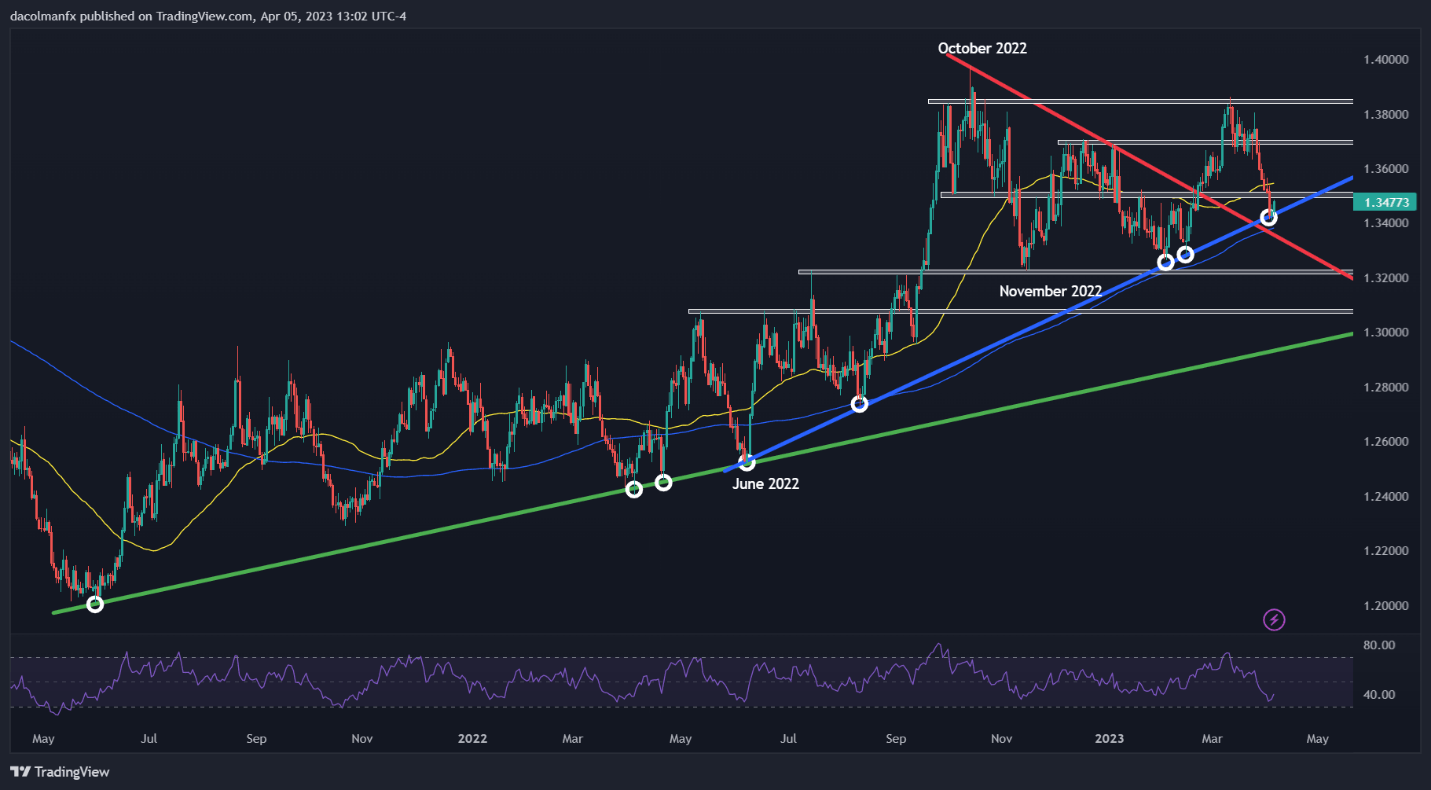Click the circle marker at the green trendline's start
This screenshot has height=790, width=1431.
point(95,604)
